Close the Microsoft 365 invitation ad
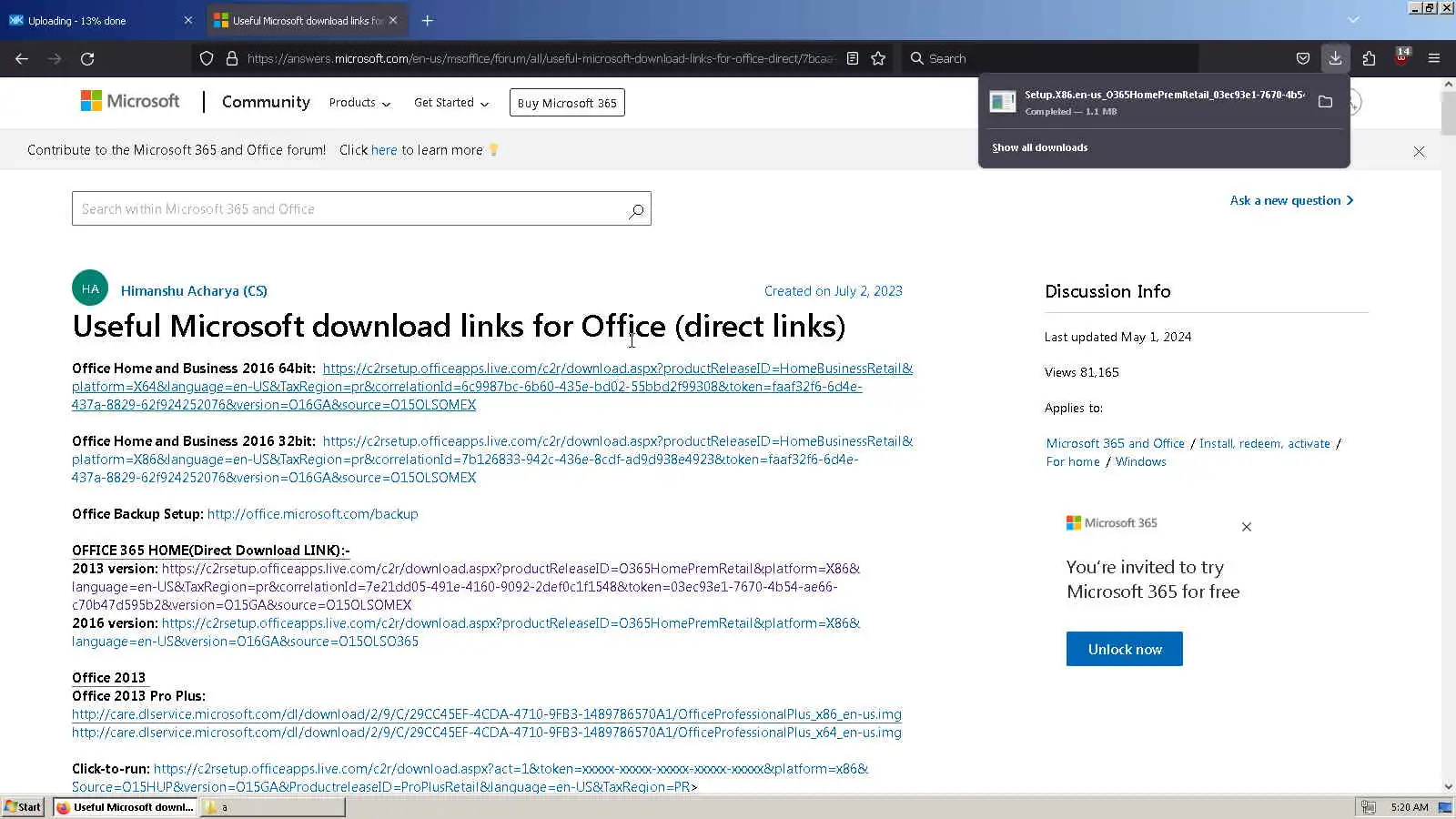Image resolution: width=1456 pixels, height=819 pixels. tap(1247, 527)
